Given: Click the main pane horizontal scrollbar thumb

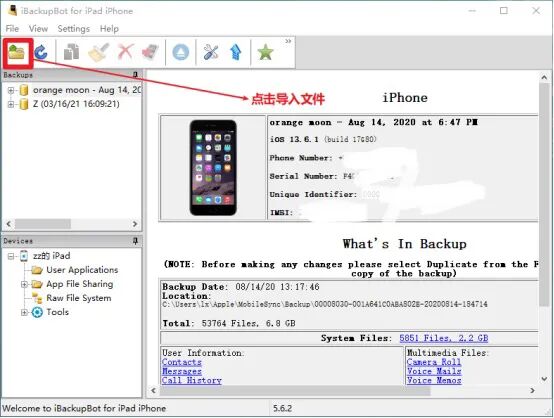Looking at the screenshot, I should click(295, 390).
